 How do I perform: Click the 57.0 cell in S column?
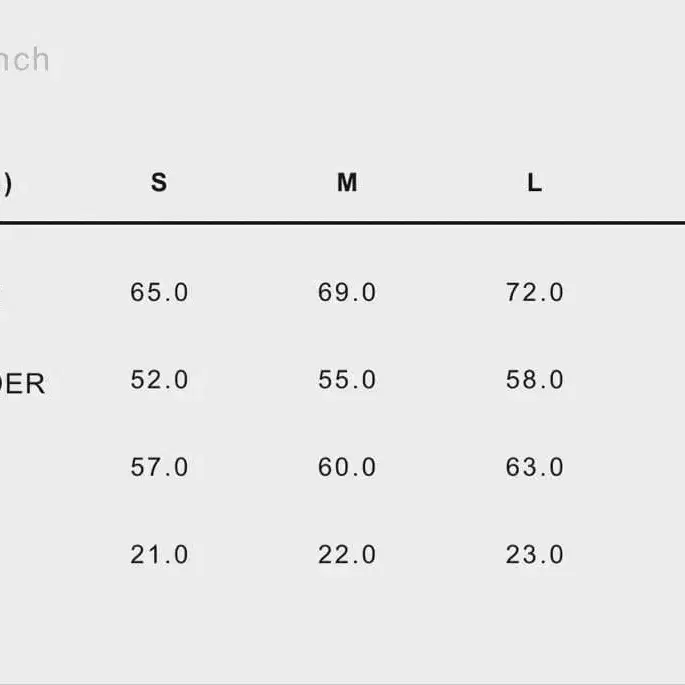[159, 467]
